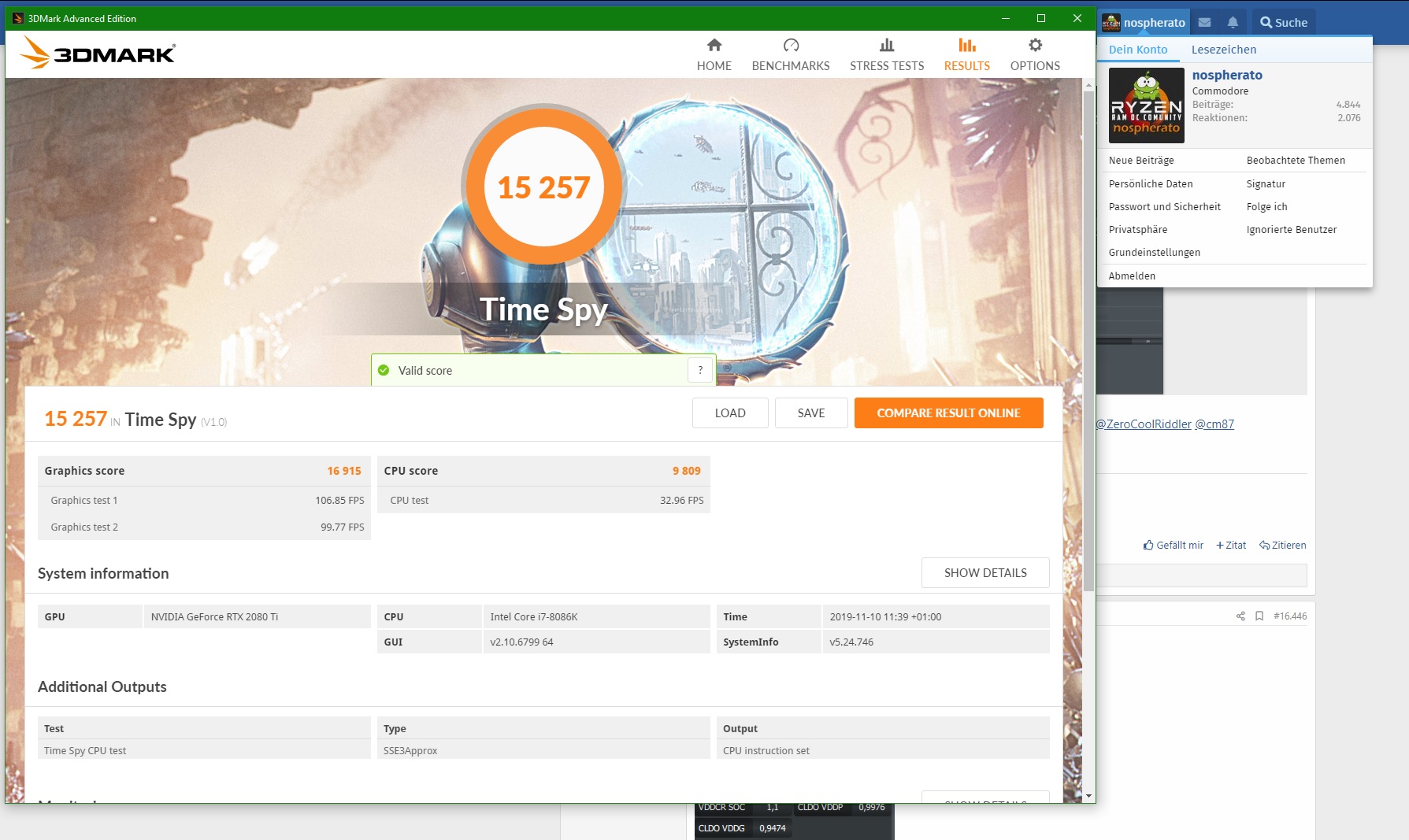Click the @ZeroCoolRiddler mention link
Viewport: 1409px width, 840px height.
(1144, 424)
